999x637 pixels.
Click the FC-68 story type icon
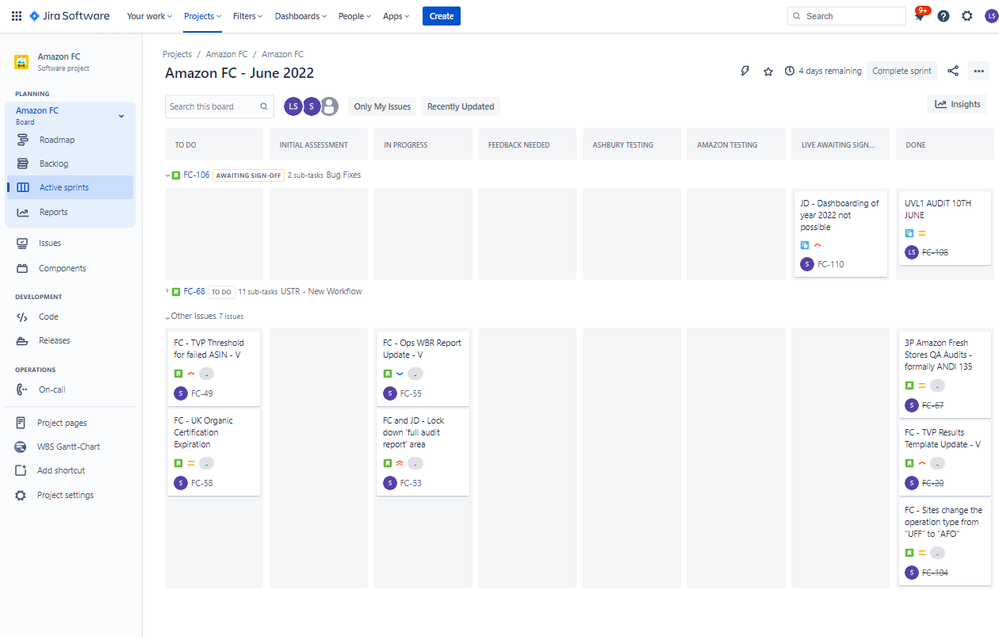point(176,292)
